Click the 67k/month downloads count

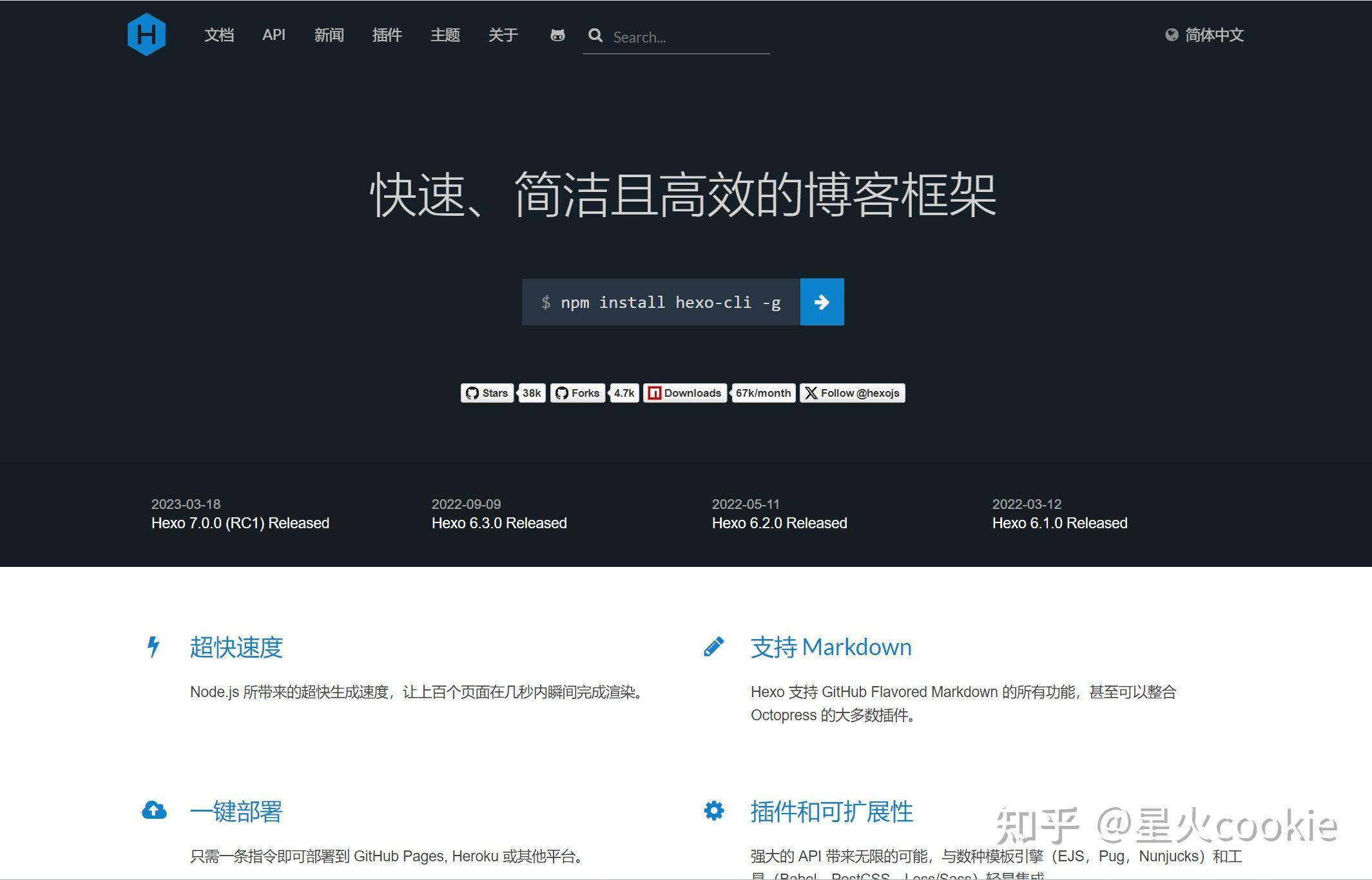coord(763,393)
